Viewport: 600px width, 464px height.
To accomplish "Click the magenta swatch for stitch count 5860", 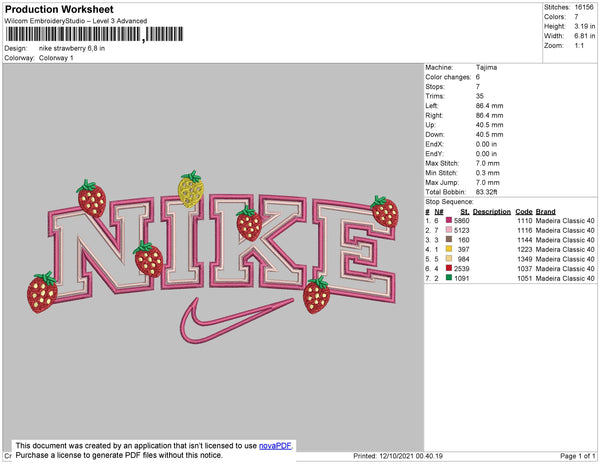I will (449, 220).
